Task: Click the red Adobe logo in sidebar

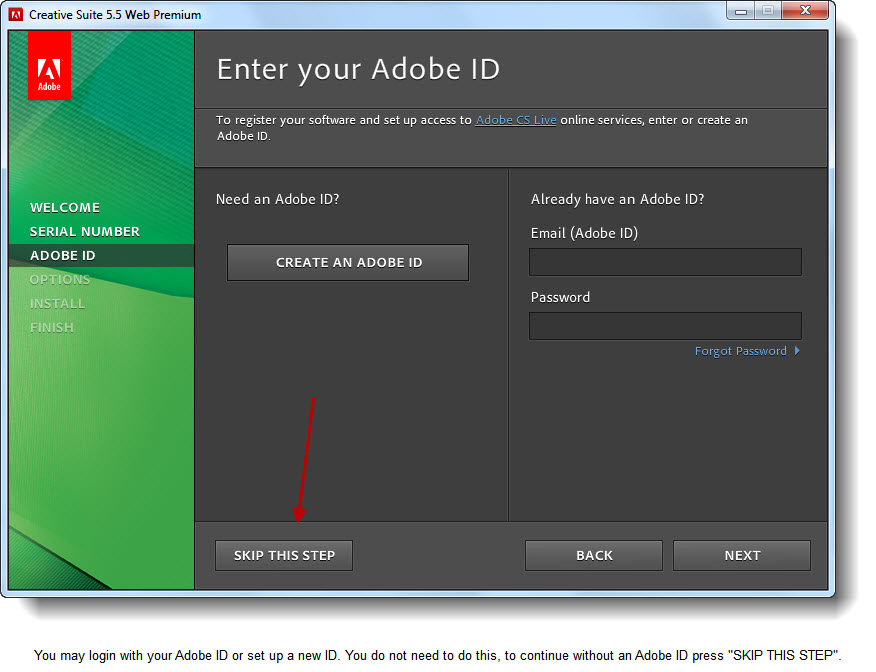Action: (49, 66)
